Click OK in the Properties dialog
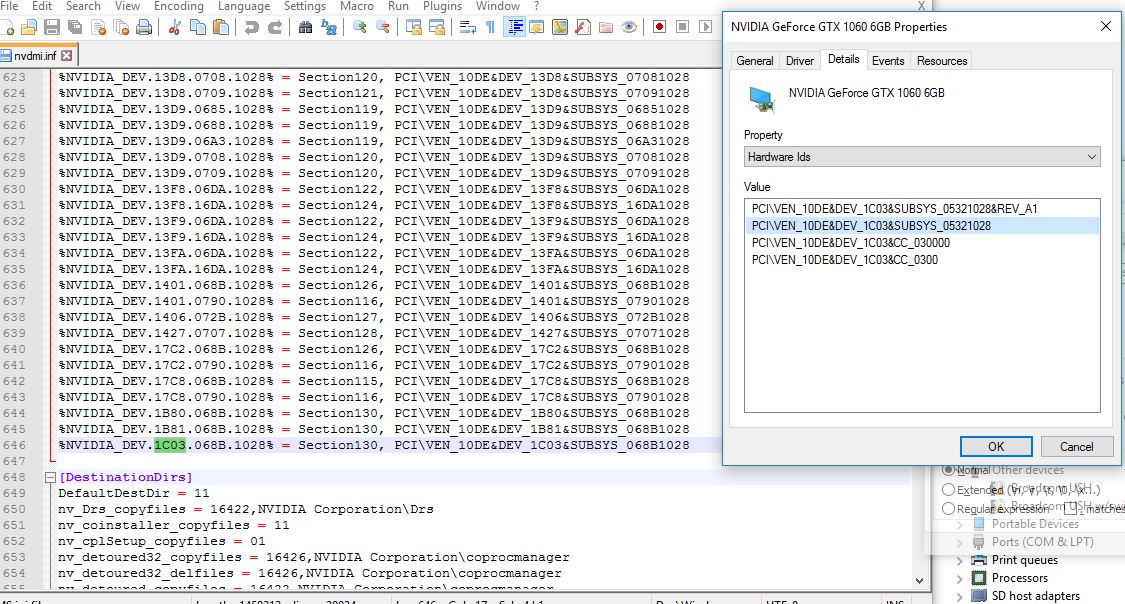 pyautogui.click(x=996, y=446)
